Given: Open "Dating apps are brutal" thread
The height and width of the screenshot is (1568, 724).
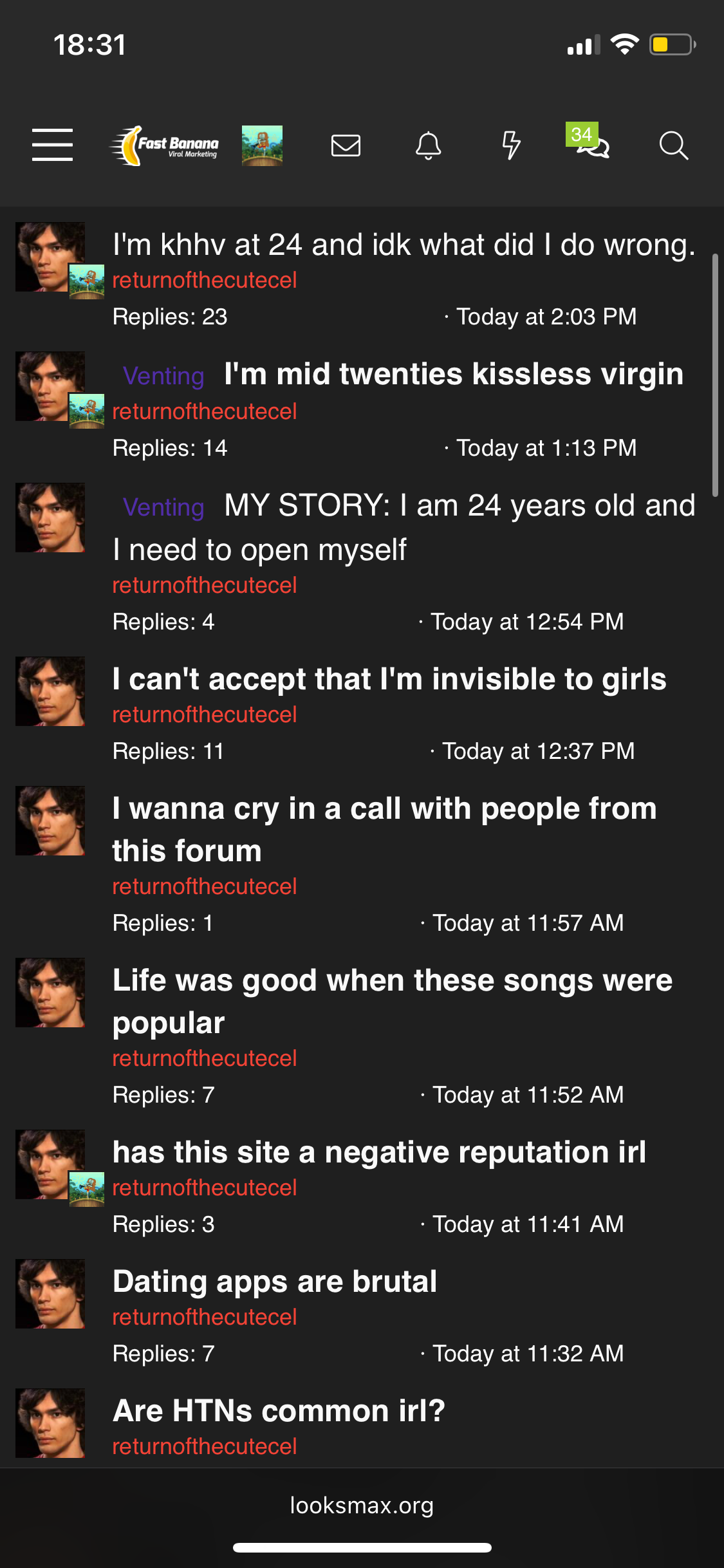Looking at the screenshot, I should pos(274,1282).
